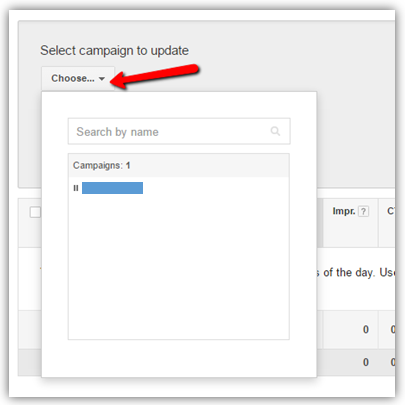Click the "Select campaign to update" heading
Viewport: 405px width, 405px height.
pos(114,51)
